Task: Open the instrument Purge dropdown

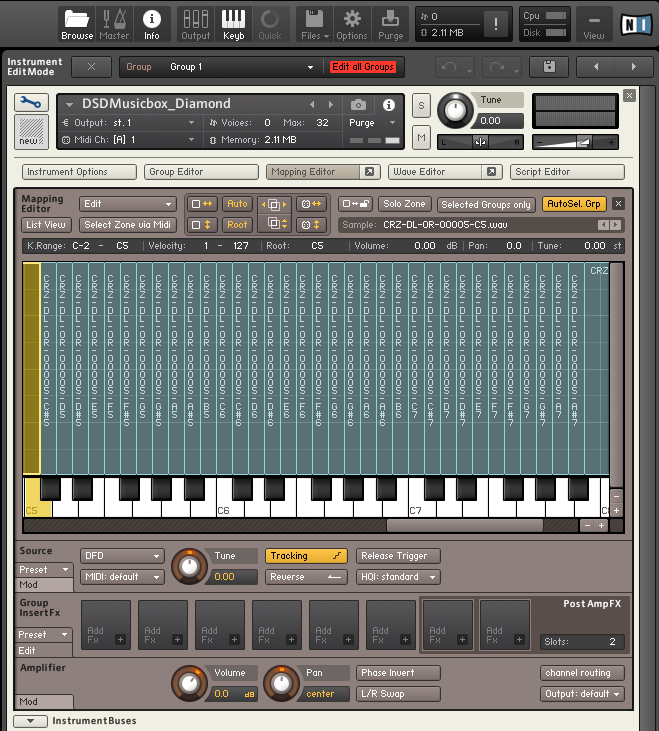Action: [372, 123]
